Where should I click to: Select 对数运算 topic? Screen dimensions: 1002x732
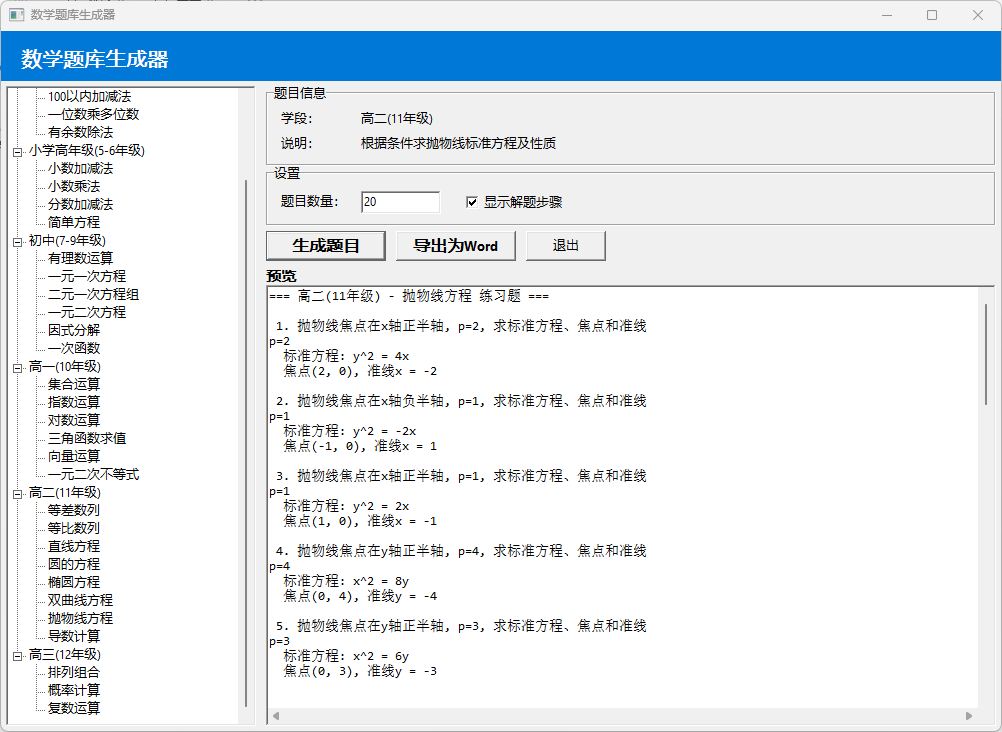(x=74, y=420)
